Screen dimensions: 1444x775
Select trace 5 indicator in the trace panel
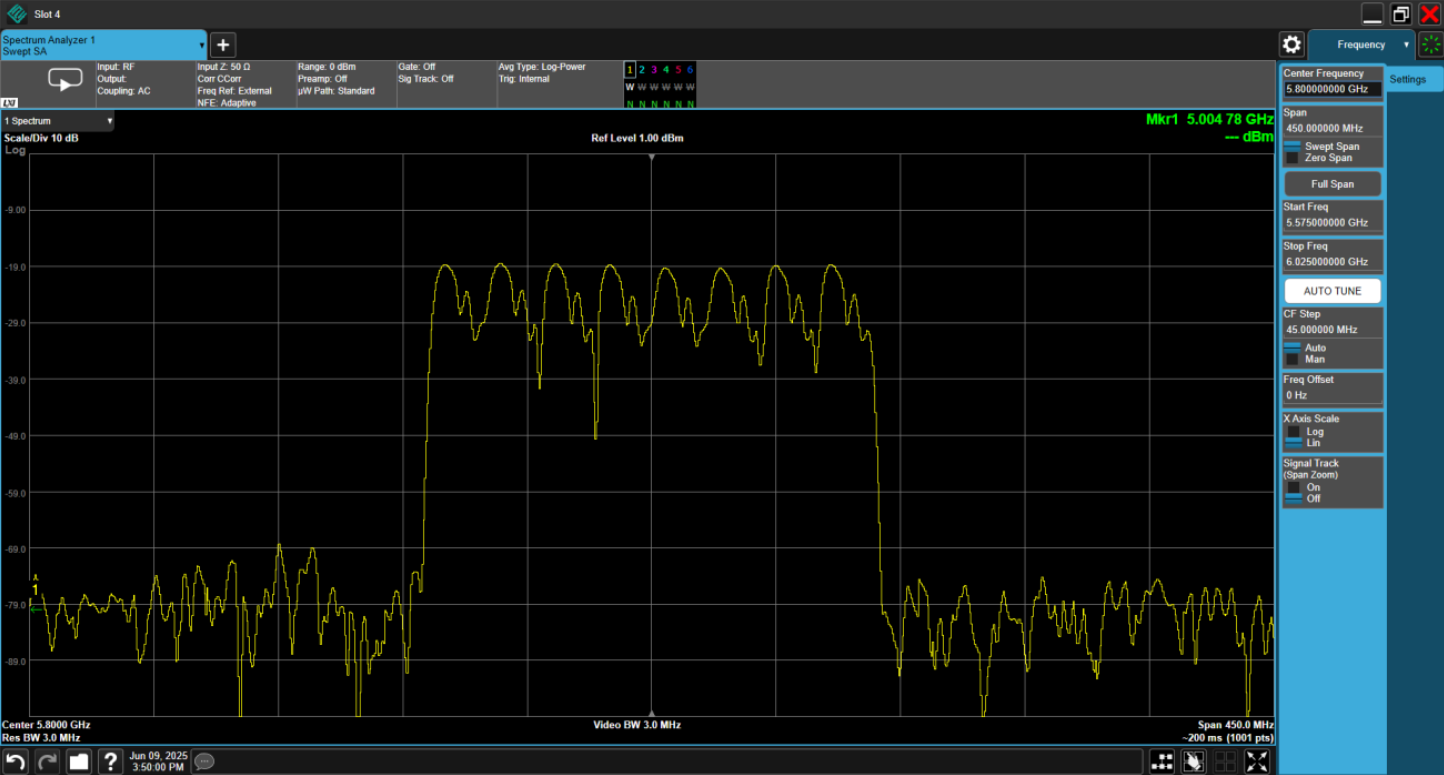[678, 69]
